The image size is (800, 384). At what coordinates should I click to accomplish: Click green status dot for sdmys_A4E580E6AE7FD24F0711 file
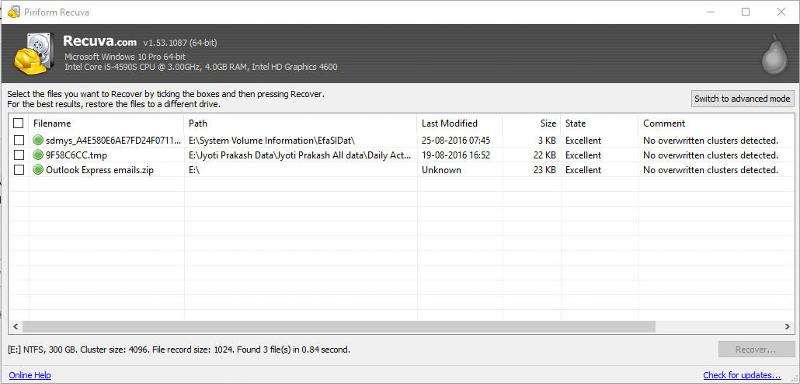tap(38, 140)
